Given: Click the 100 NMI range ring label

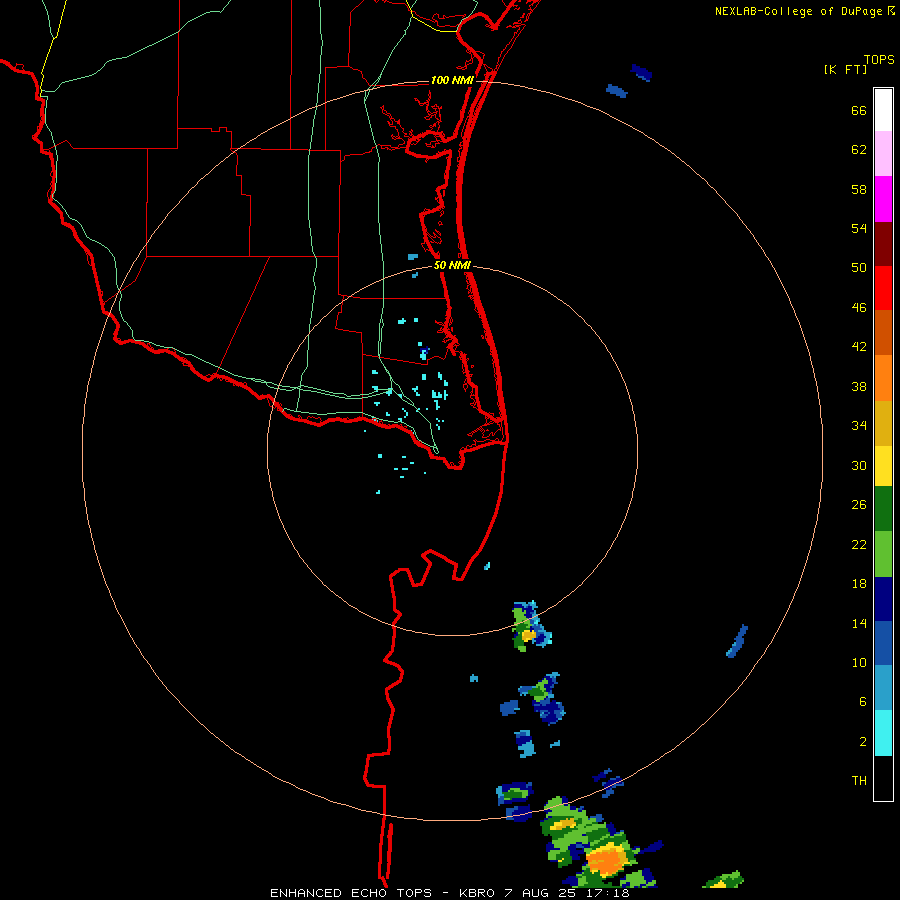Looking at the screenshot, I should tap(452, 80).
